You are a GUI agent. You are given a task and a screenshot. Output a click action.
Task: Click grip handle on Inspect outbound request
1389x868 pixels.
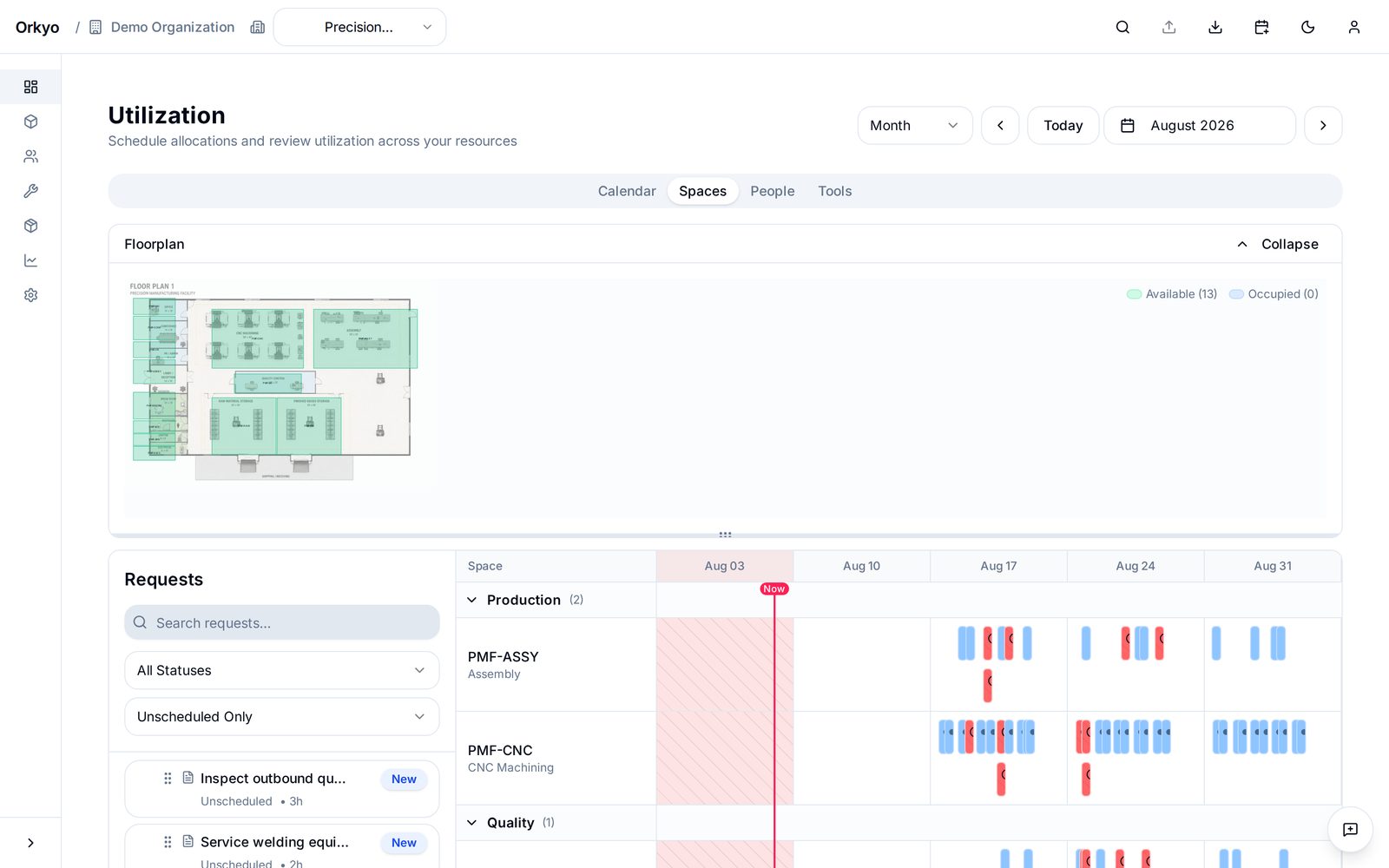click(168, 779)
